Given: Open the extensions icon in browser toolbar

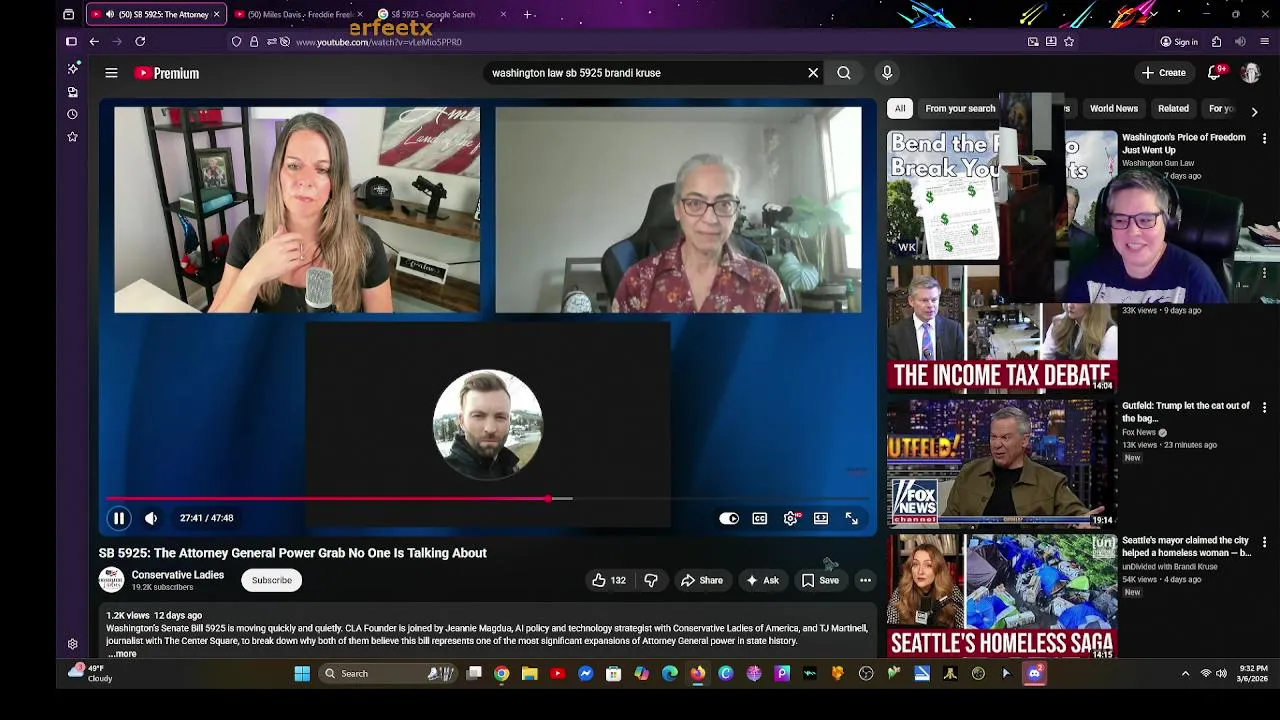Looking at the screenshot, I should click(x=1216, y=42).
